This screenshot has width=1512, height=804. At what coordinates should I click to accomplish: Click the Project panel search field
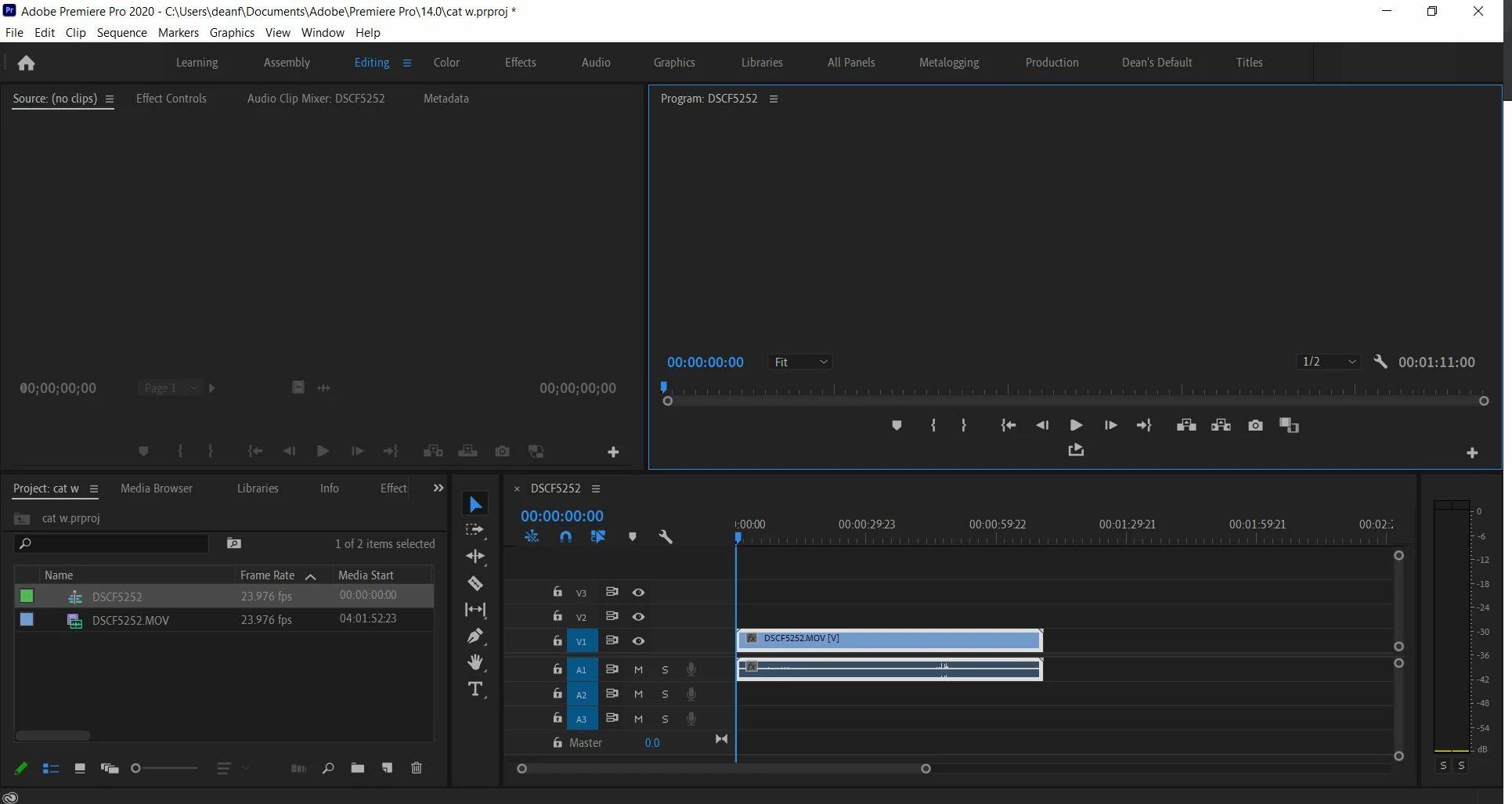pyautogui.click(x=111, y=543)
